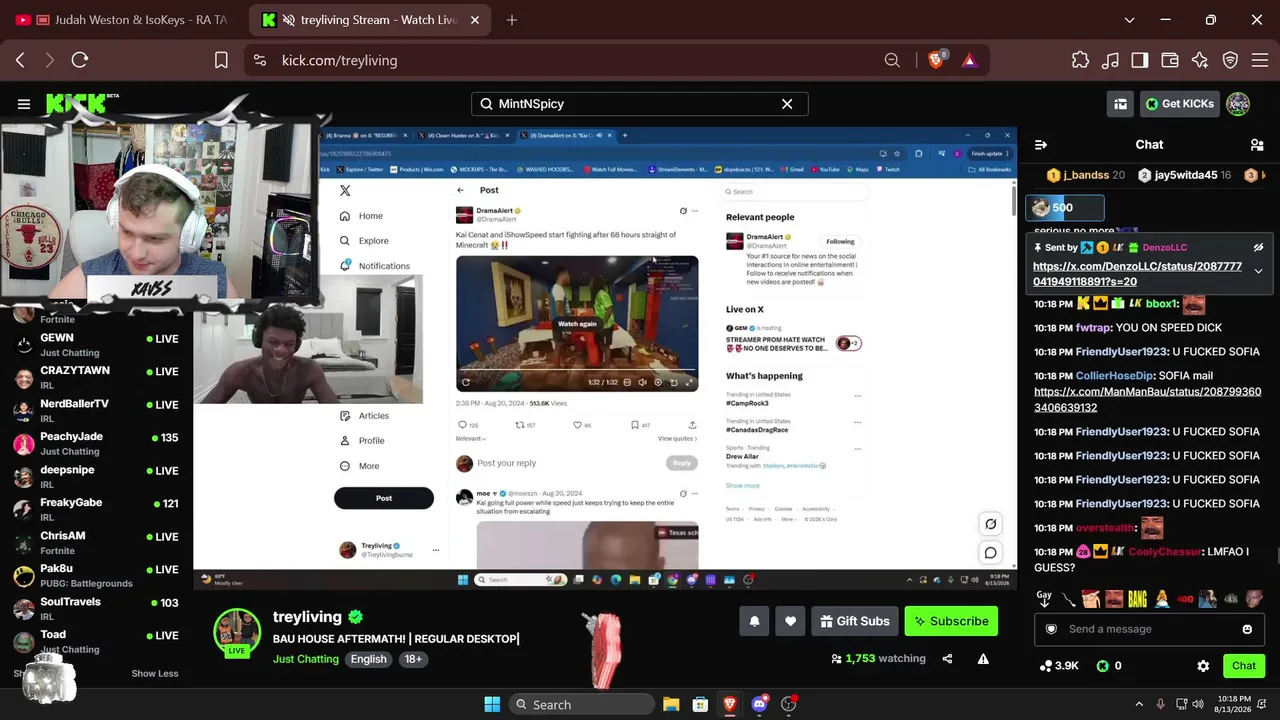Hide the pinned message in chat

[1258, 247]
